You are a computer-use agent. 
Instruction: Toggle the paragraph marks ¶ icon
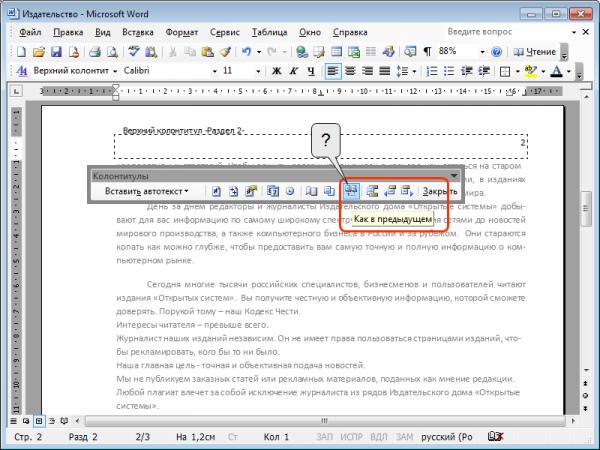(x=427, y=52)
